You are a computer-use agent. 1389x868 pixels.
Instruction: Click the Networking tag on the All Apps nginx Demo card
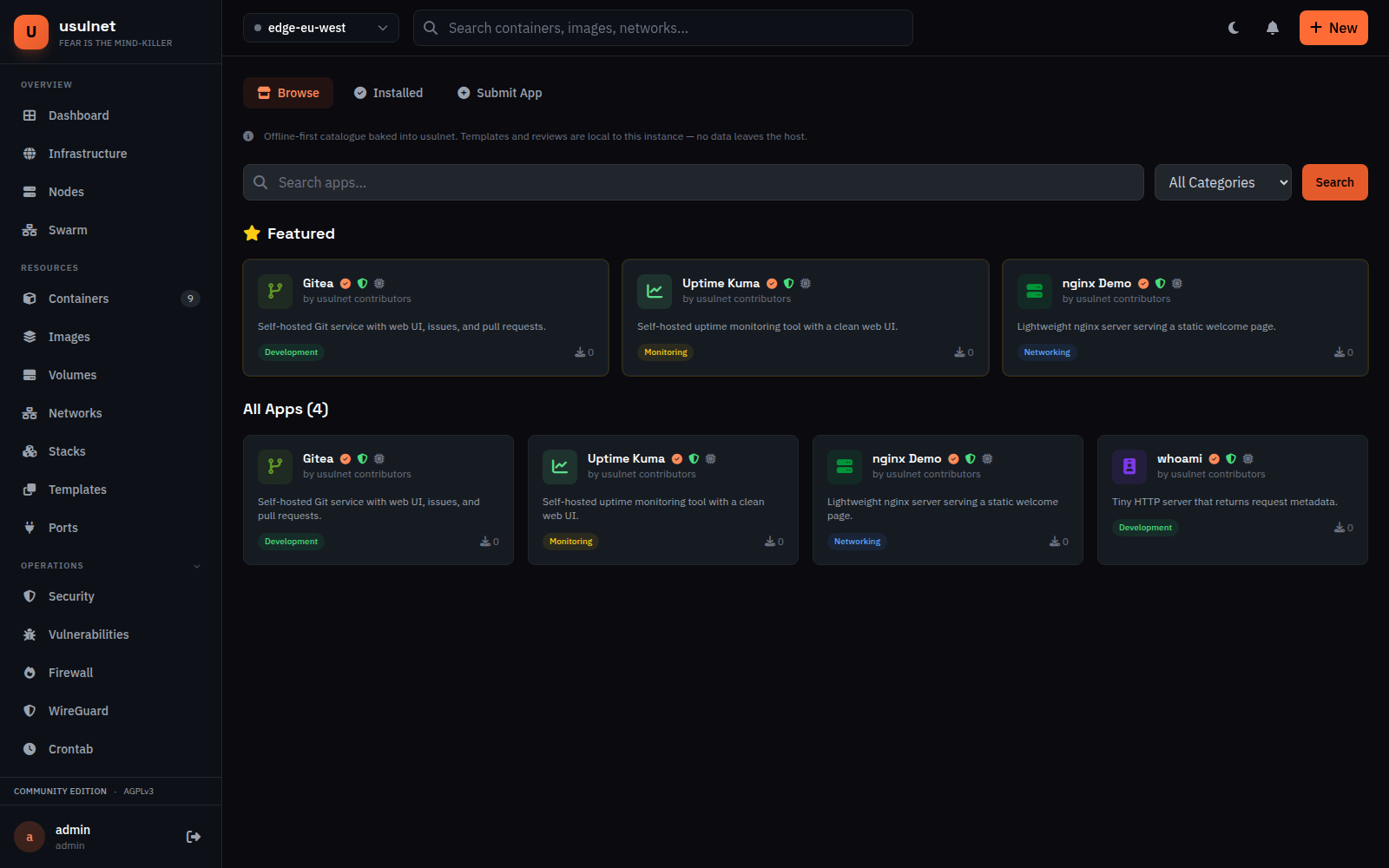(857, 542)
